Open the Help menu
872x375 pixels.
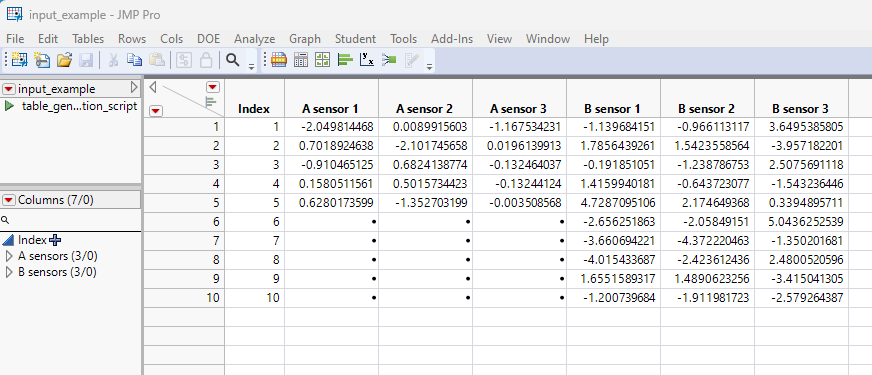click(x=596, y=39)
